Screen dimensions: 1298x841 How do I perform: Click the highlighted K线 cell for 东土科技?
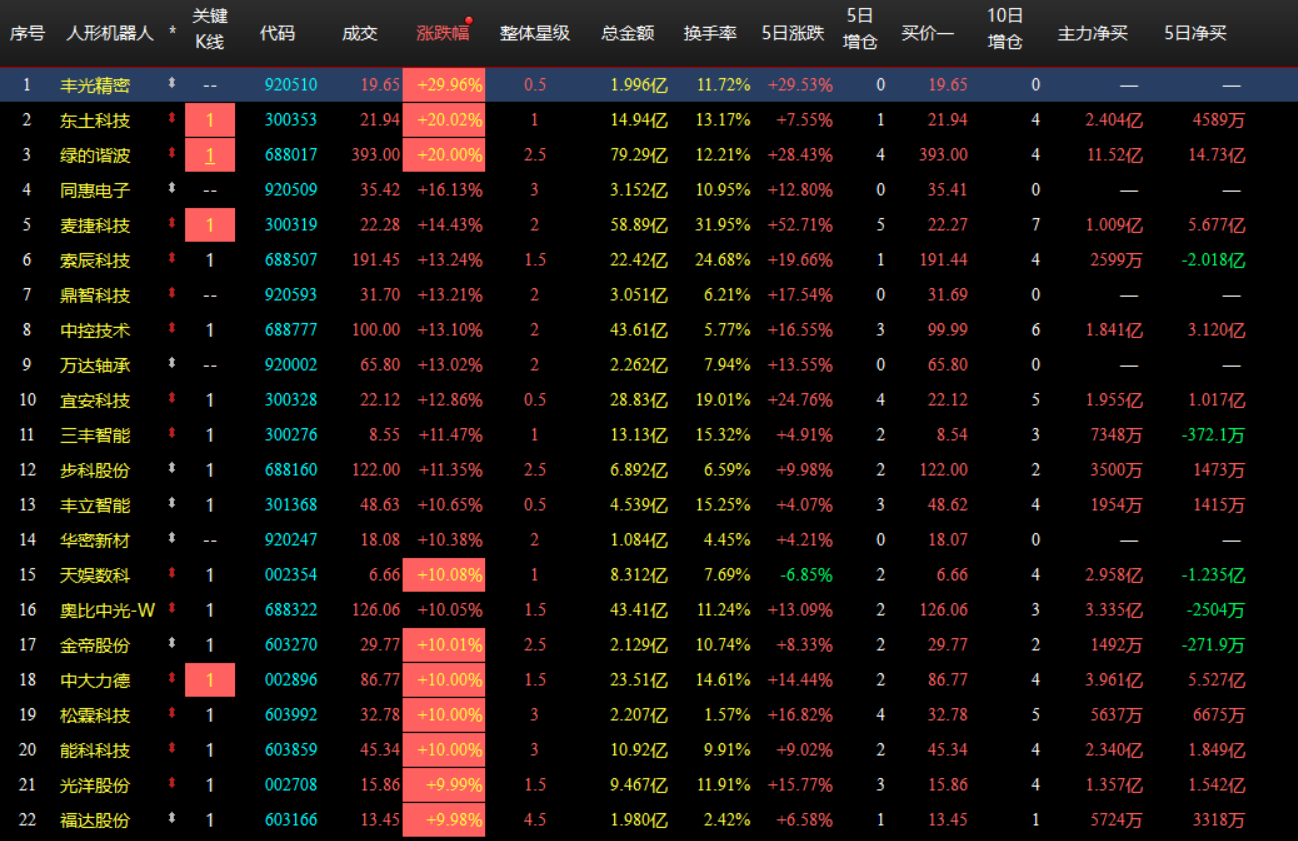(210, 120)
